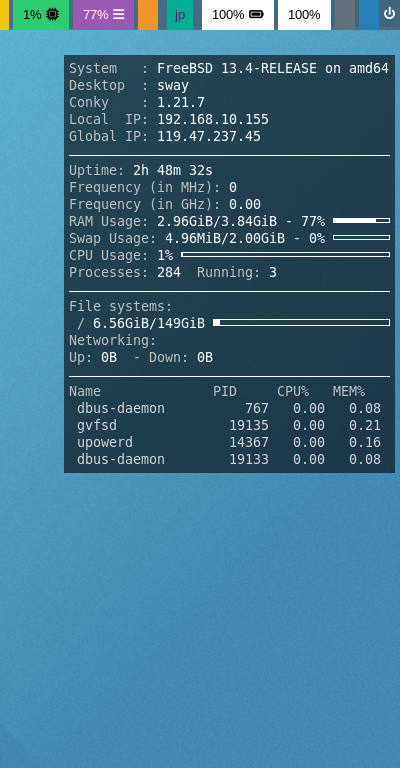
Task: Click the upowerd process name
Action: click(105, 442)
